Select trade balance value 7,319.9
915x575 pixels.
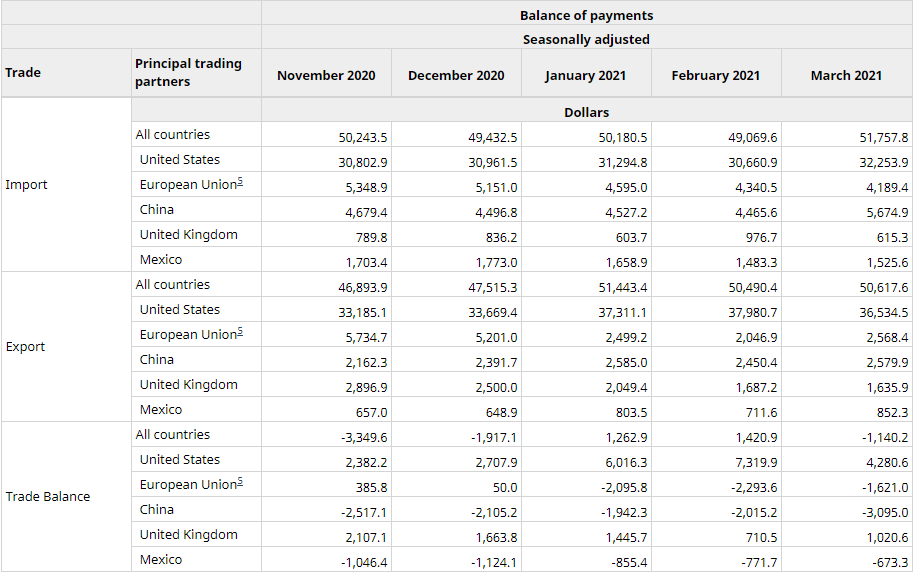point(756,462)
